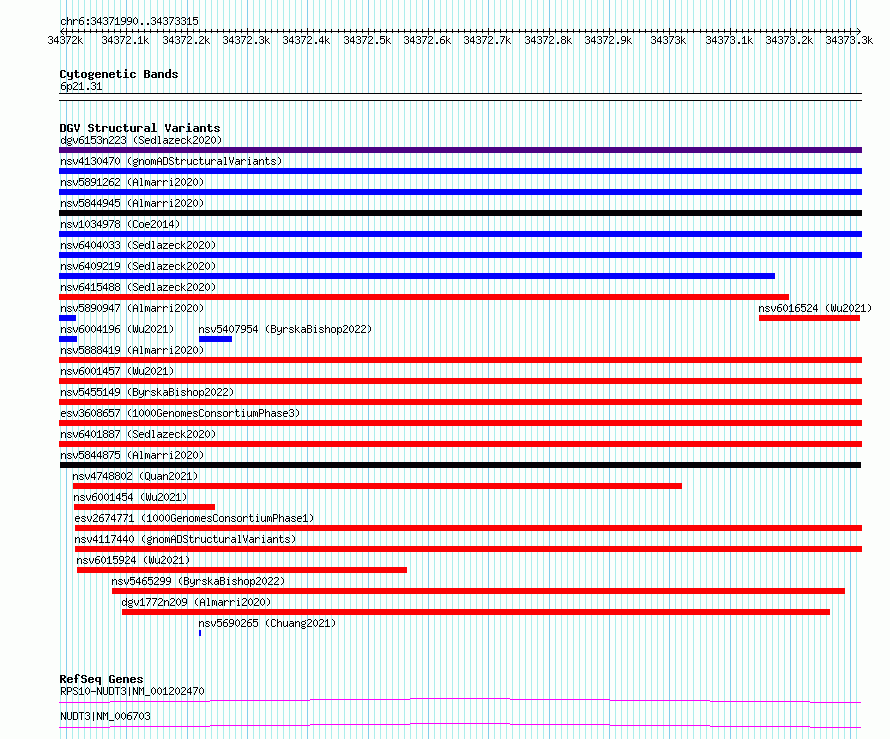Image resolution: width=890 pixels, height=739 pixels.
Task: Click the DGV Structural Variants track title
Action: point(140,128)
